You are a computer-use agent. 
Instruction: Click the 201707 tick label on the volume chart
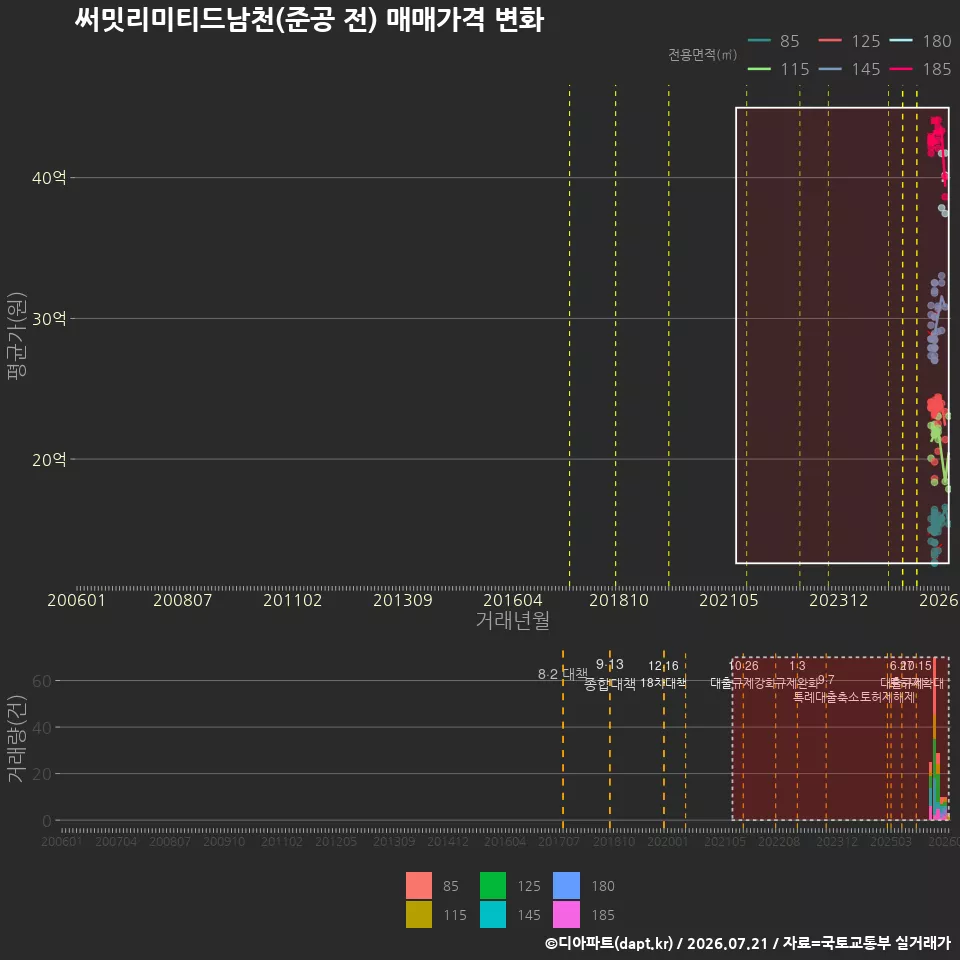coord(559,842)
